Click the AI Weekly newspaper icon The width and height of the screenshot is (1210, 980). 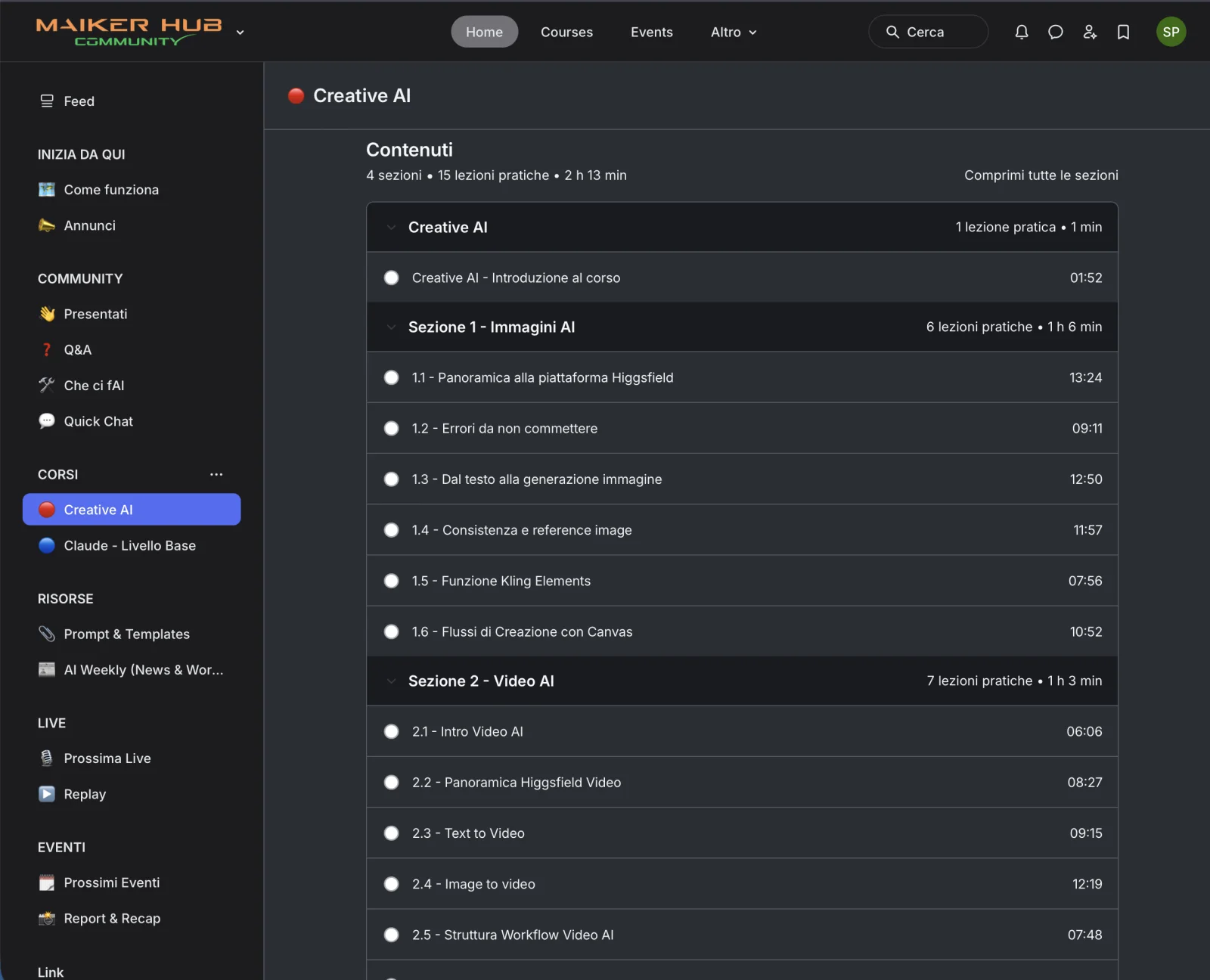click(47, 669)
